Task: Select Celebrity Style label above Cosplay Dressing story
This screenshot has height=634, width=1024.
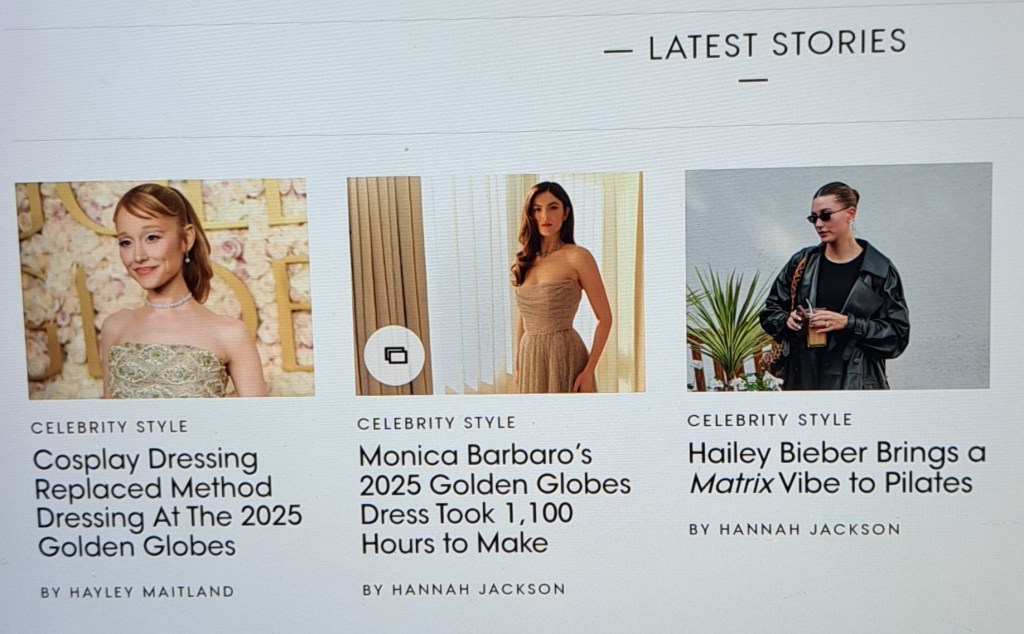Action: pos(110,427)
